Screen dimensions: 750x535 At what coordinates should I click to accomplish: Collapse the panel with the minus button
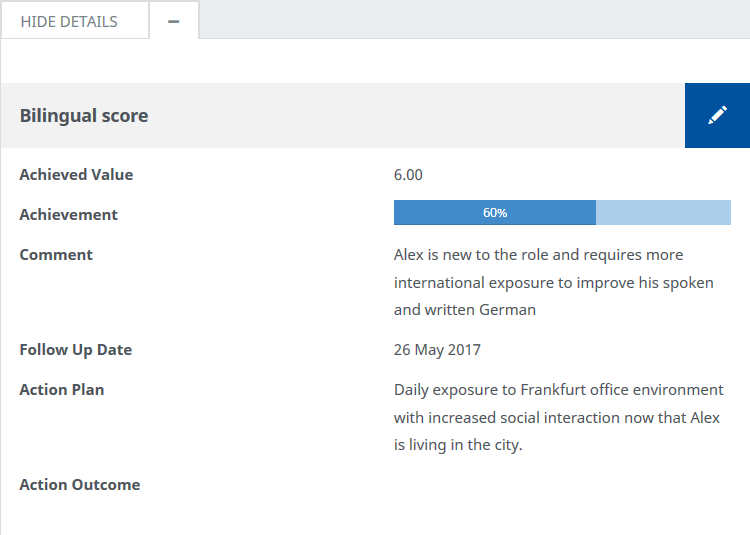(x=174, y=21)
